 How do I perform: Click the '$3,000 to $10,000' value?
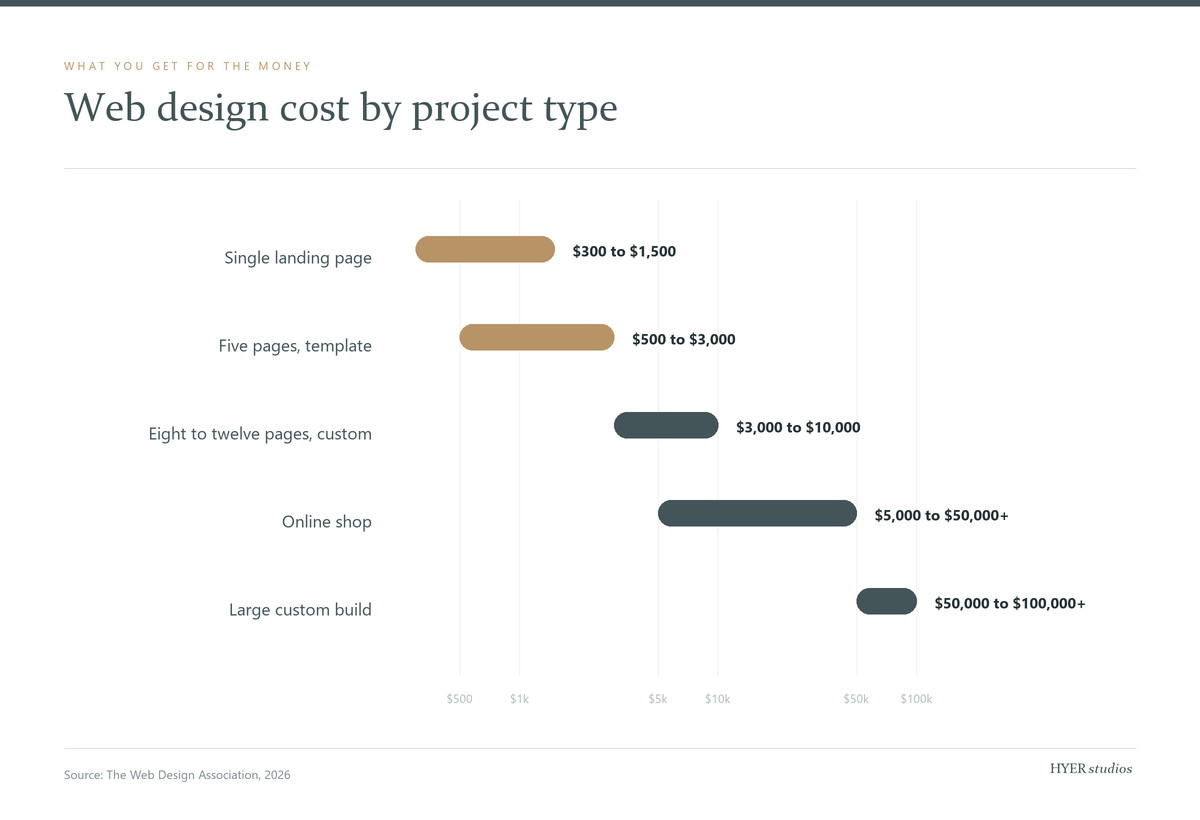pyautogui.click(x=798, y=428)
